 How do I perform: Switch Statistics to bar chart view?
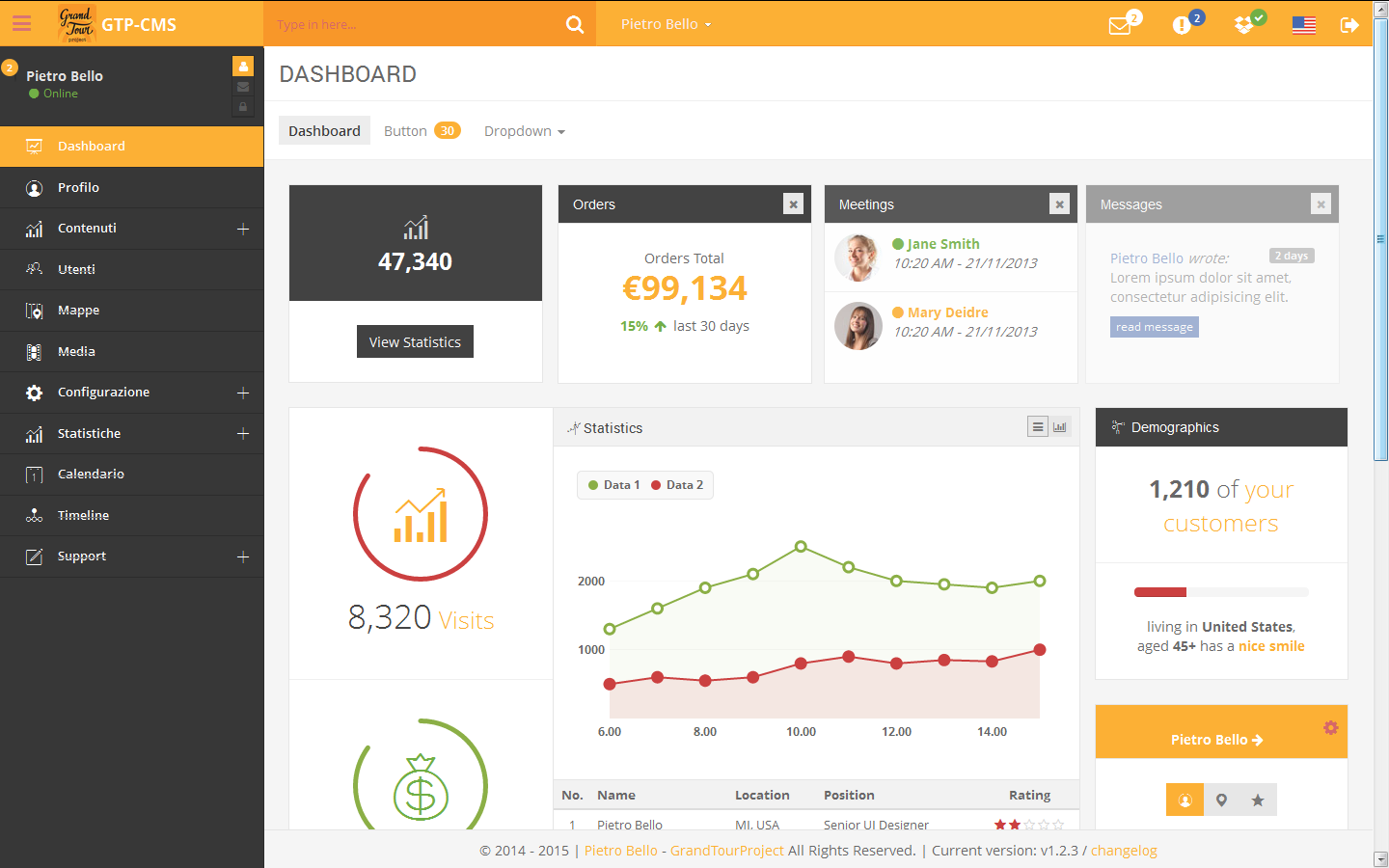tap(1060, 426)
